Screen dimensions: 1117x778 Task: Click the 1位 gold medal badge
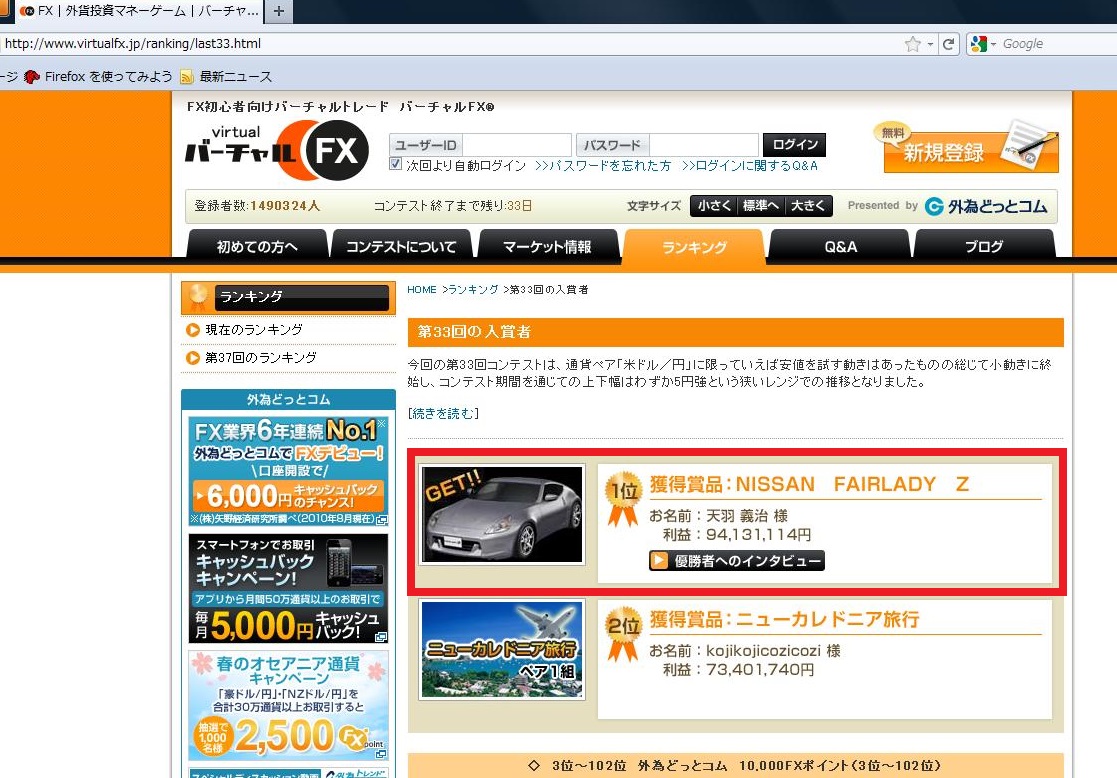(x=623, y=499)
